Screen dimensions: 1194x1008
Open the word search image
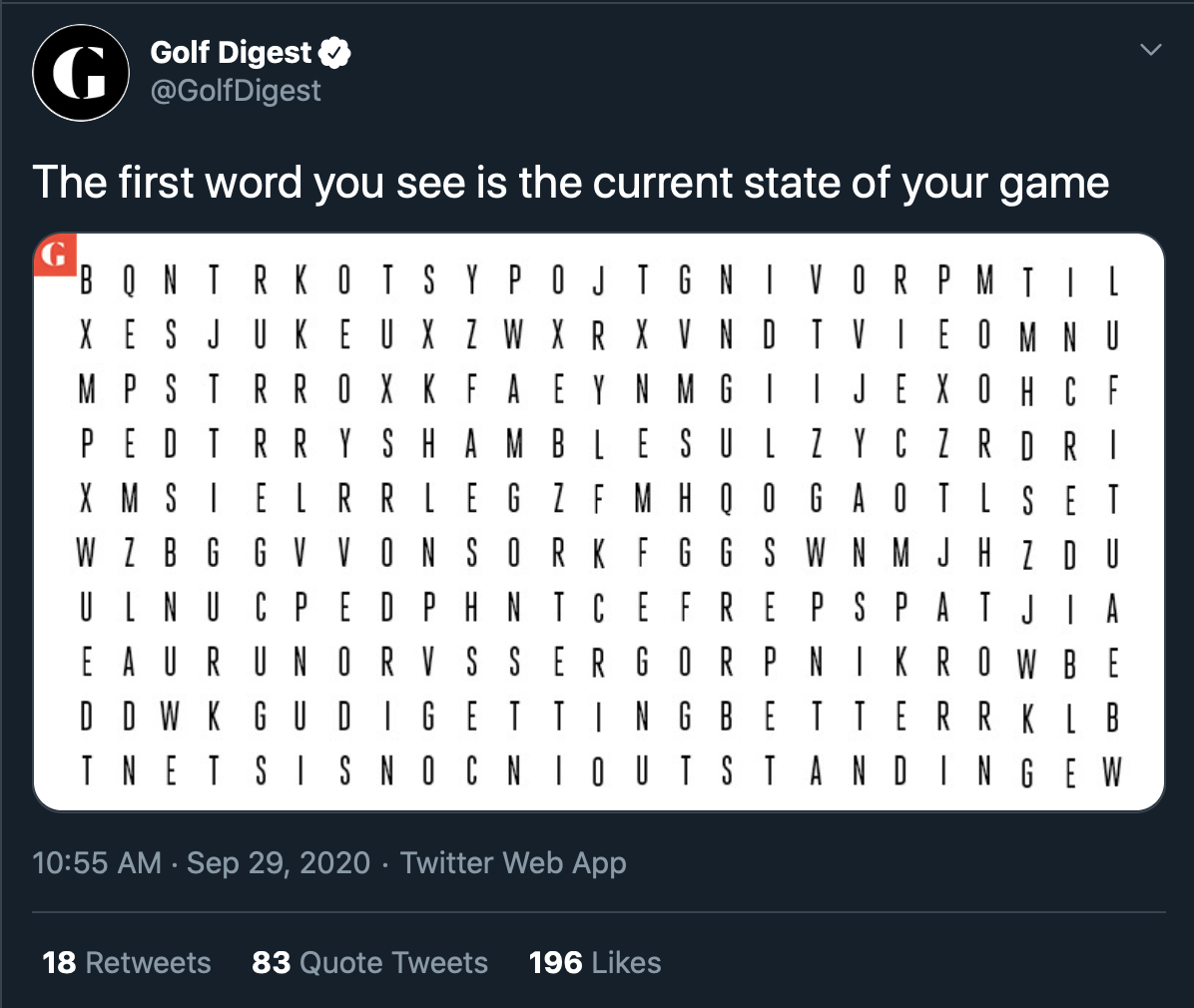pyautogui.click(x=599, y=522)
